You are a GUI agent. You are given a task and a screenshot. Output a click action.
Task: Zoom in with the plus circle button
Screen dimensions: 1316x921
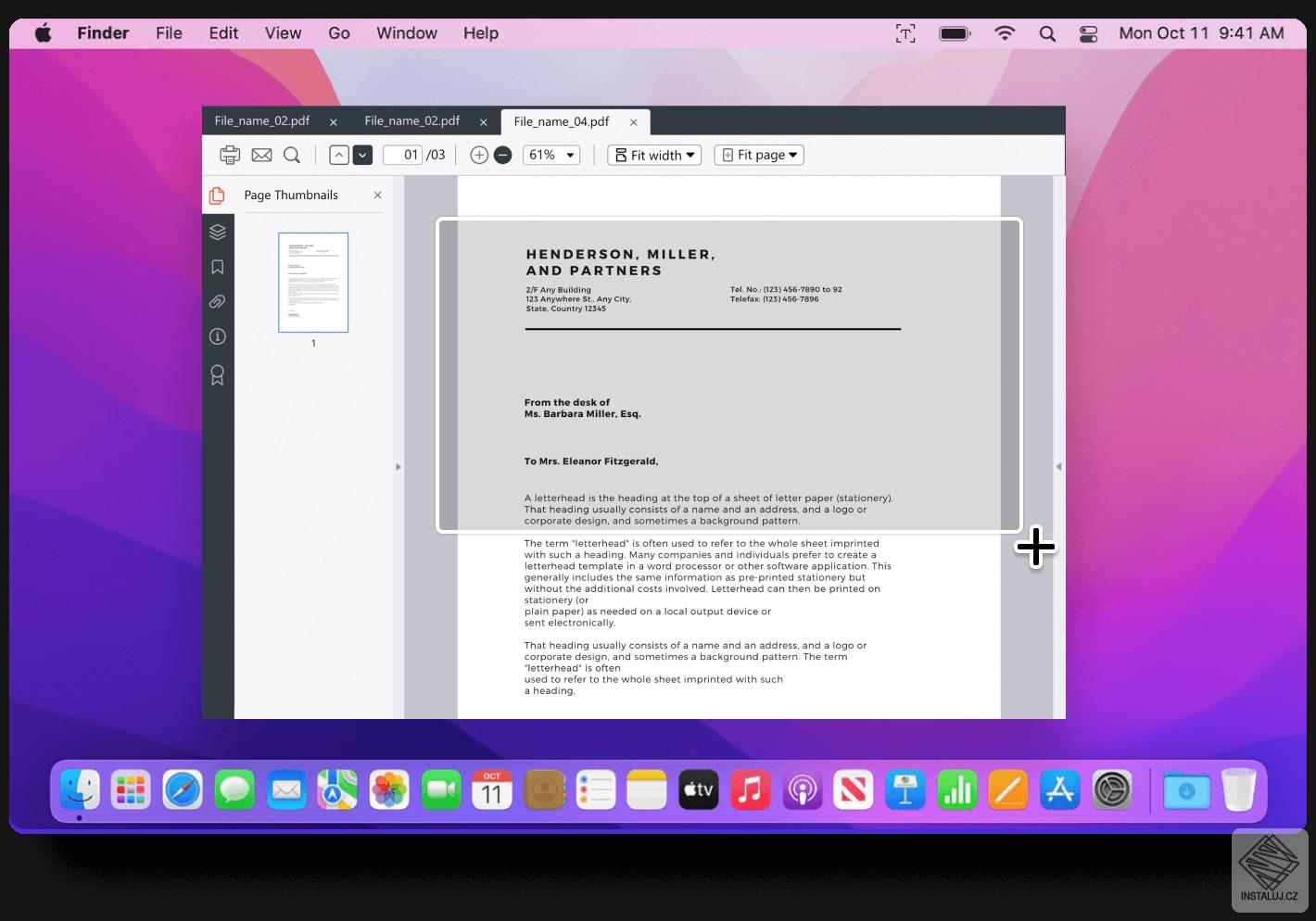[479, 155]
